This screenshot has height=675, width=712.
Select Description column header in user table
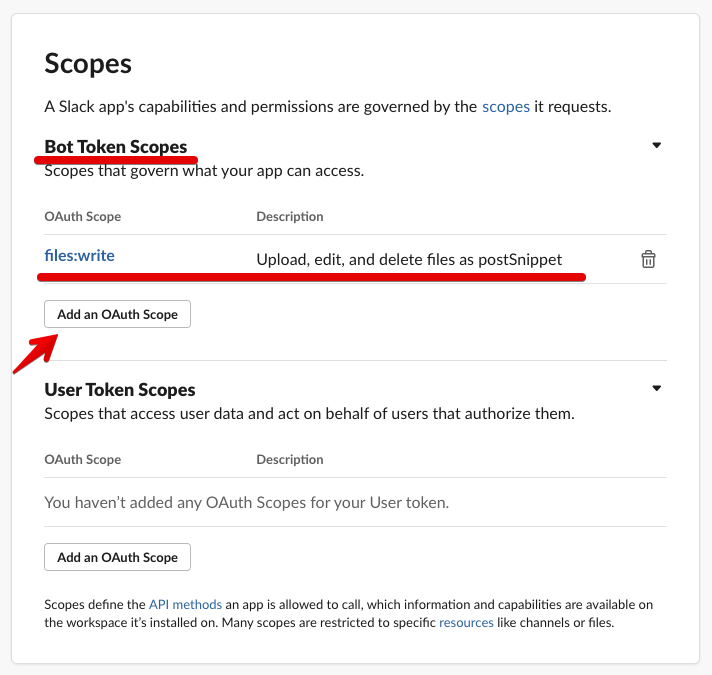point(290,459)
